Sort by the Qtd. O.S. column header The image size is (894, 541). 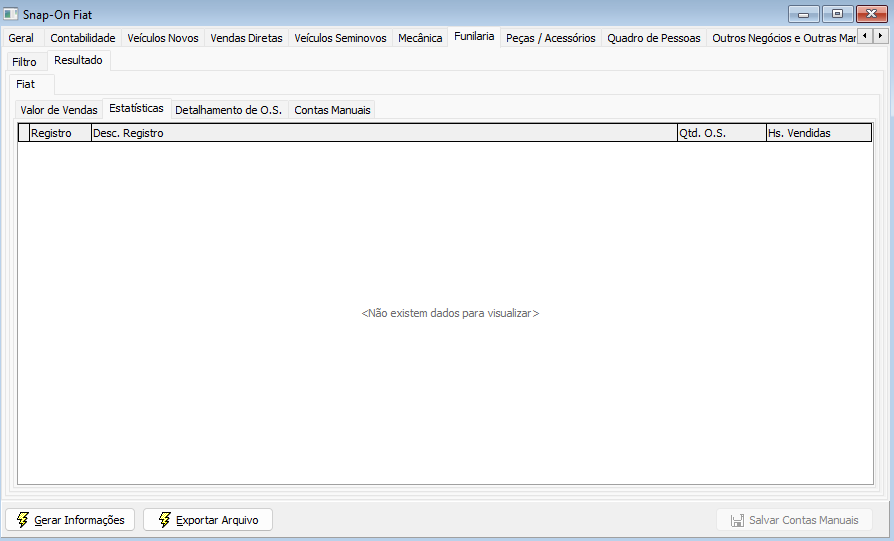tap(722, 133)
